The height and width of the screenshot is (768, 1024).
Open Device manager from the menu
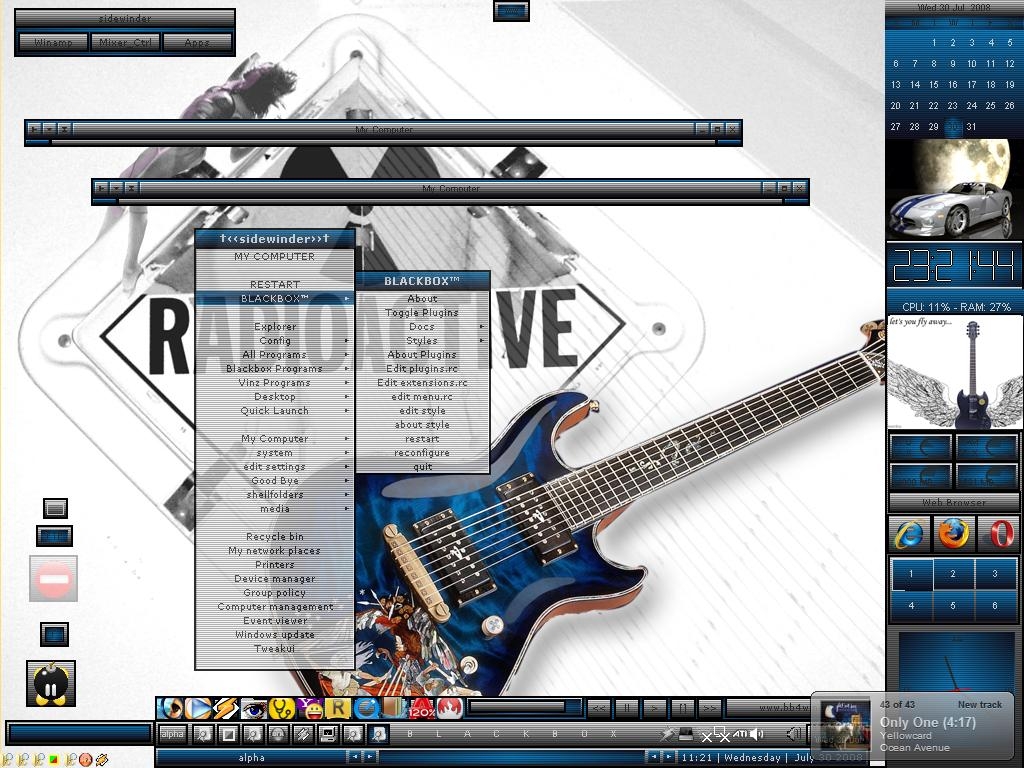pyautogui.click(x=275, y=579)
